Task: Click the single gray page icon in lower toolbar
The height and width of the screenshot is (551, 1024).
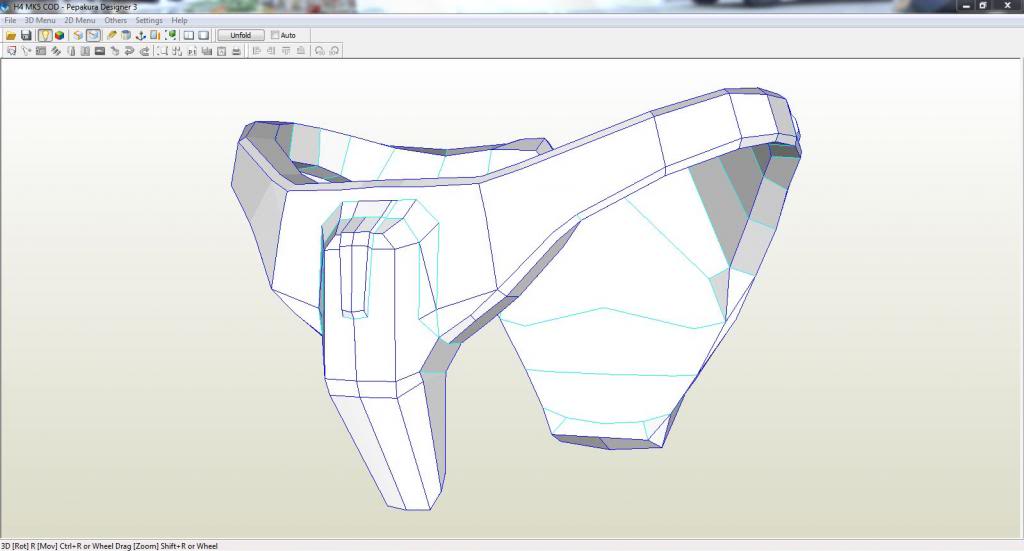Action: click(x=71, y=51)
